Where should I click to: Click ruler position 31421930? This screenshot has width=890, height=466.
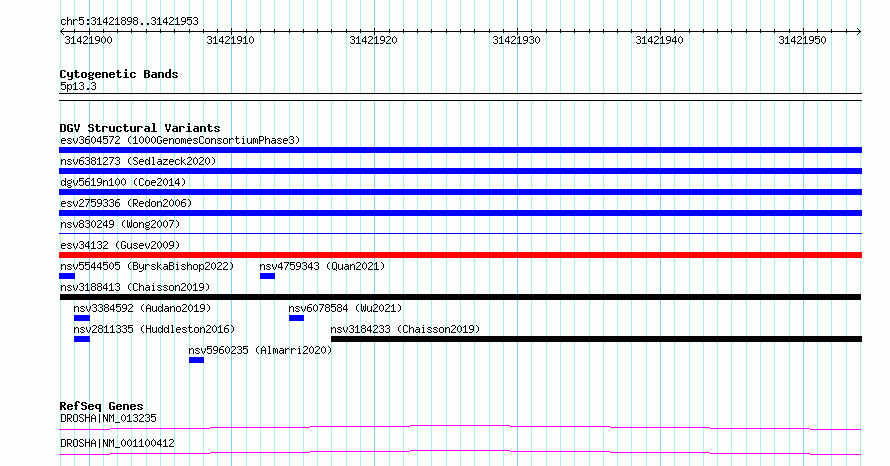click(x=517, y=40)
